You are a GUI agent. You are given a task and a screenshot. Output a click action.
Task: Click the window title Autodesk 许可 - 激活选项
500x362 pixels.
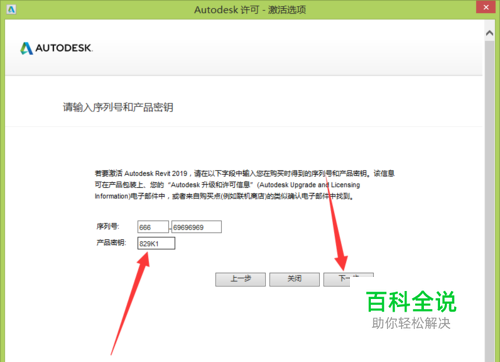[x=250, y=10]
